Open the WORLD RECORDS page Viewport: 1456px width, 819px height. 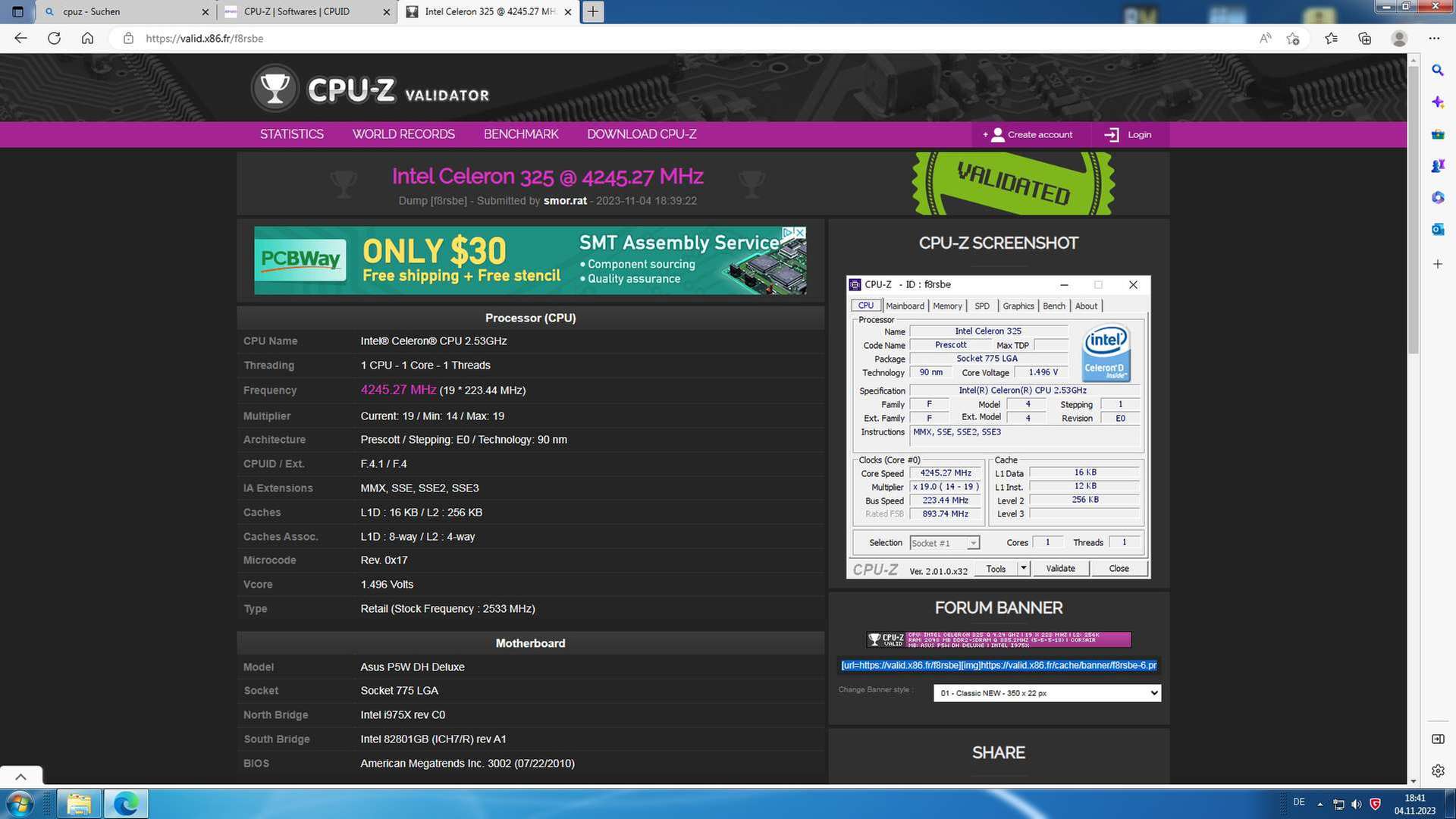point(403,134)
